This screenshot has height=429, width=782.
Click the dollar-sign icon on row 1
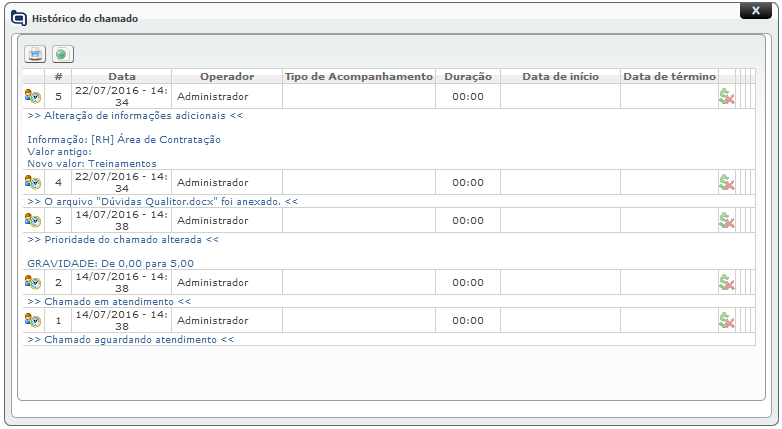click(x=727, y=320)
